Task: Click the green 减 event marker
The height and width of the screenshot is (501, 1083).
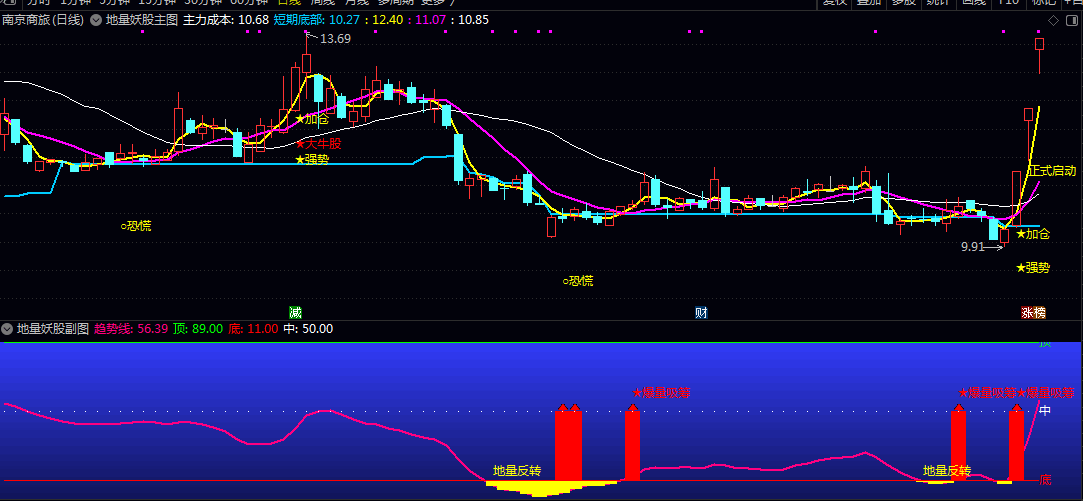Action: tap(296, 312)
